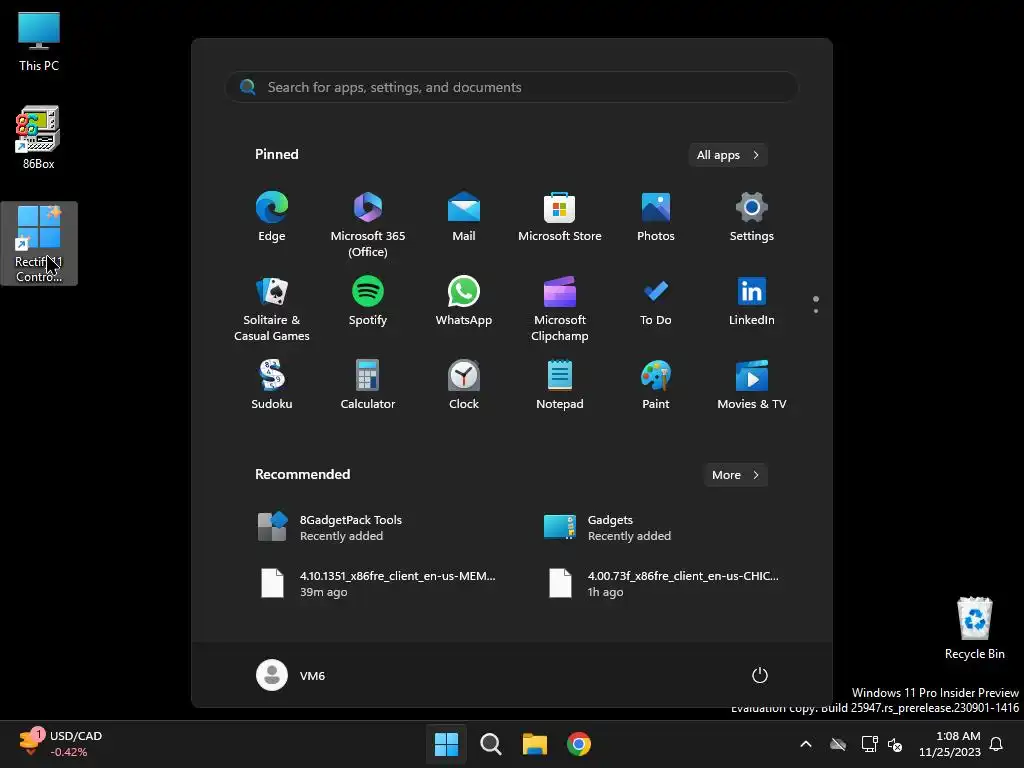Open network status tray icon
This screenshot has width=1024, height=768.
pyautogui.click(x=869, y=744)
